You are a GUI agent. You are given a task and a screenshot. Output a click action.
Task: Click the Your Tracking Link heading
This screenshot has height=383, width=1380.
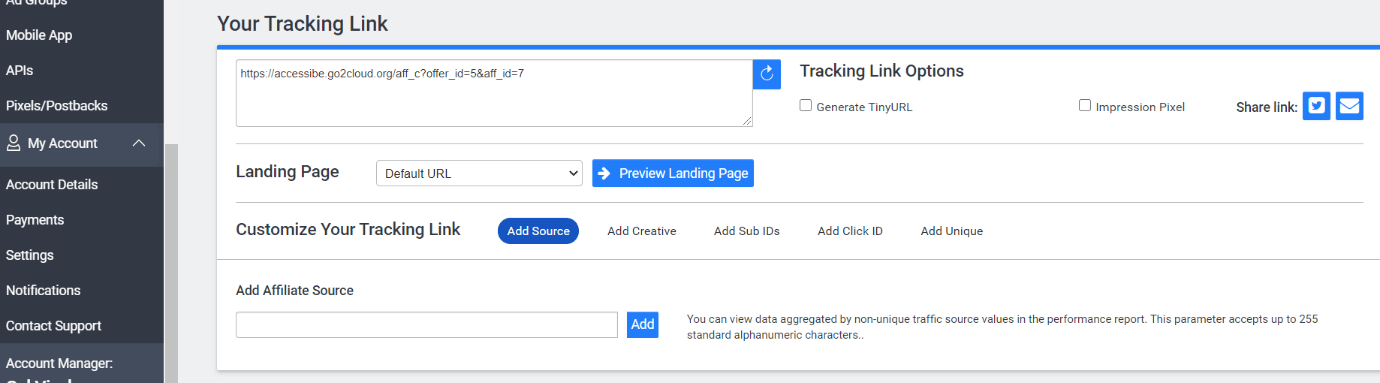pos(302,23)
